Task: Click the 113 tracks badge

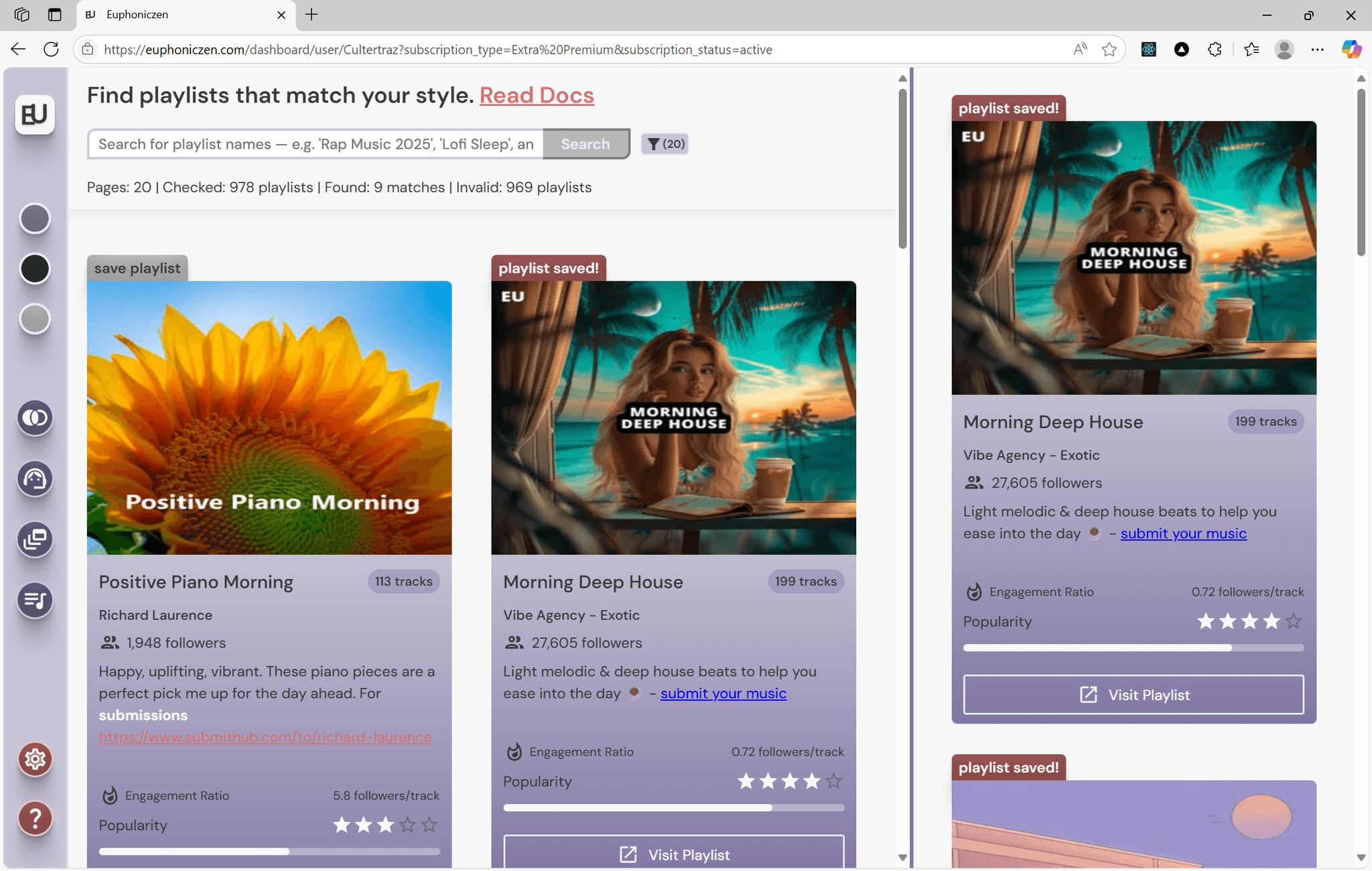Action: (x=403, y=582)
